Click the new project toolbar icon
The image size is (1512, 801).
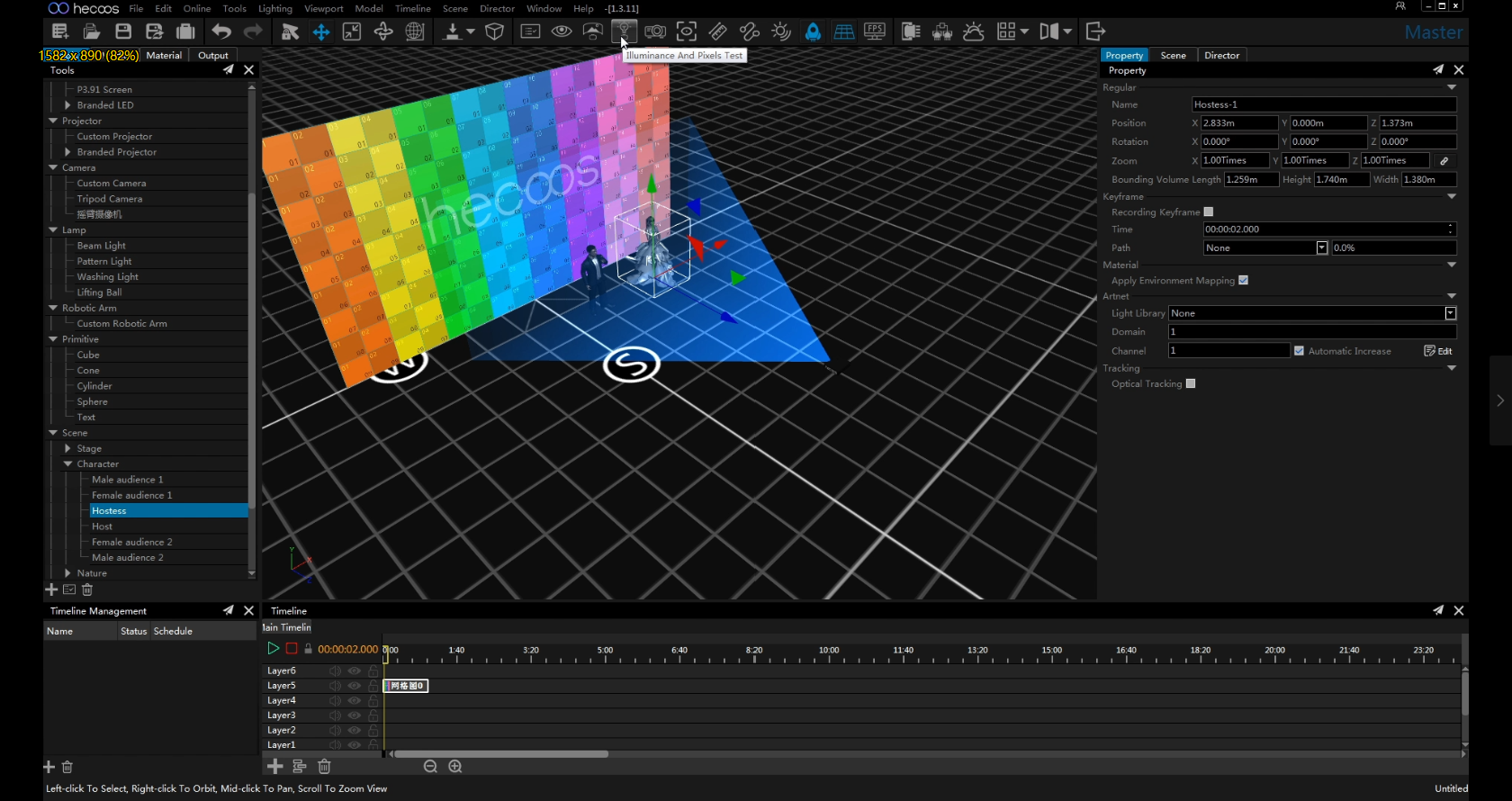click(x=60, y=31)
